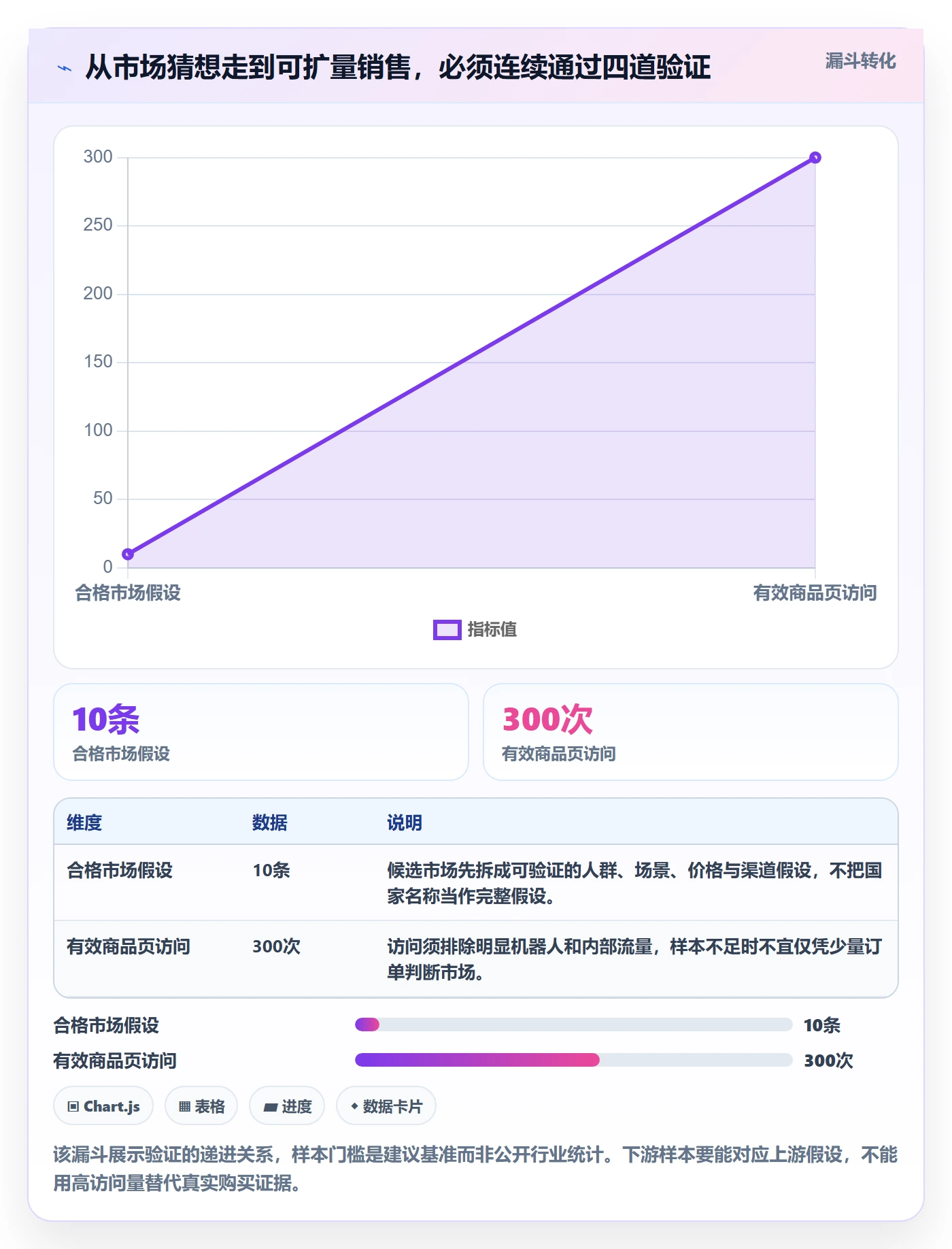This screenshot has height=1249, width=952.
Task: Click the 数据卡片 diamond icon chip
Action: coord(386,1106)
